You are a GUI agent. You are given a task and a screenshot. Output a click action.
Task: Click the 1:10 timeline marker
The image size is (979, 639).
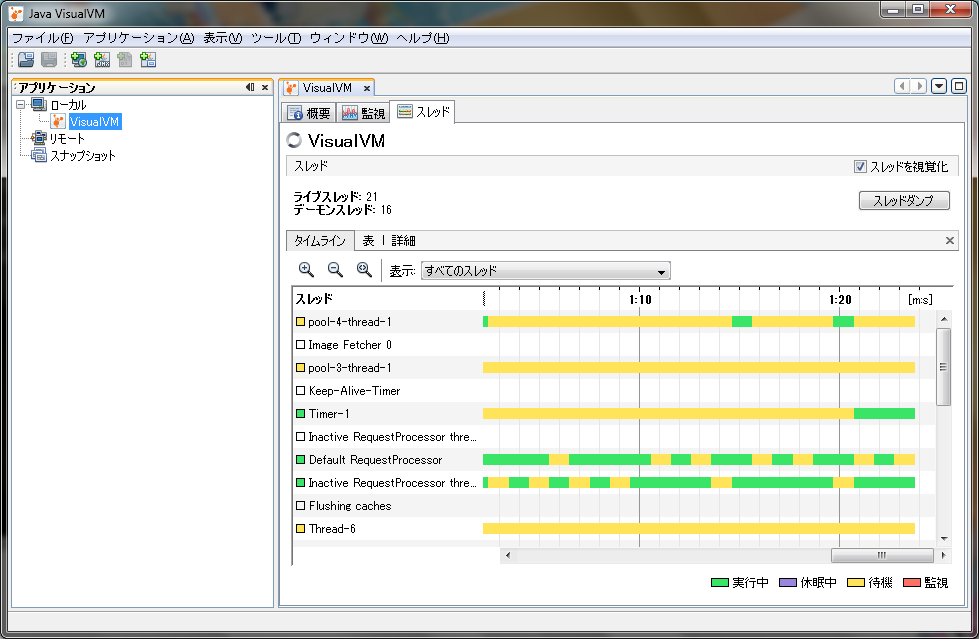tap(640, 300)
